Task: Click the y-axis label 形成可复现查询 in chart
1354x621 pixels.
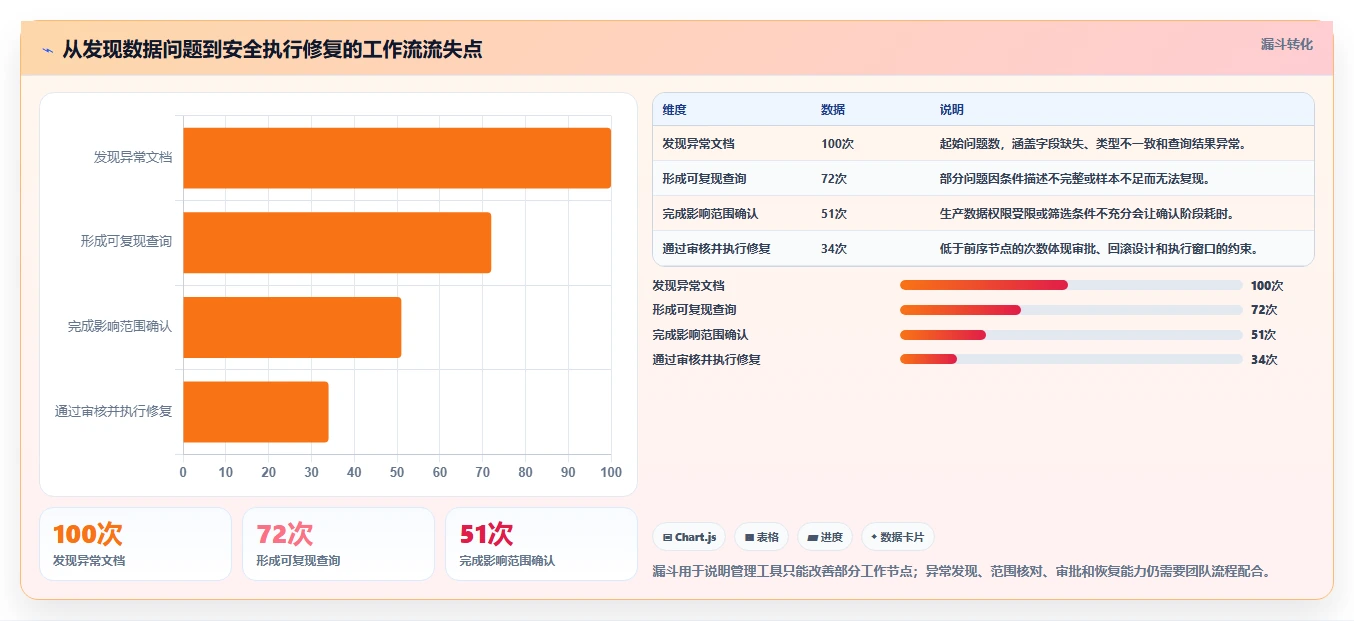Action: [x=127, y=241]
